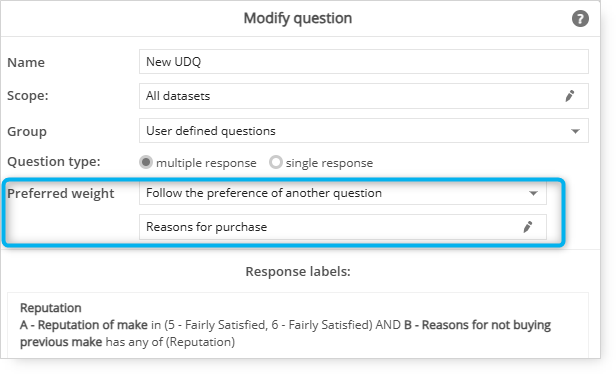The image size is (616, 374).
Task: Expand the Preferred weight dropdown arrow
Action: point(533,193)
